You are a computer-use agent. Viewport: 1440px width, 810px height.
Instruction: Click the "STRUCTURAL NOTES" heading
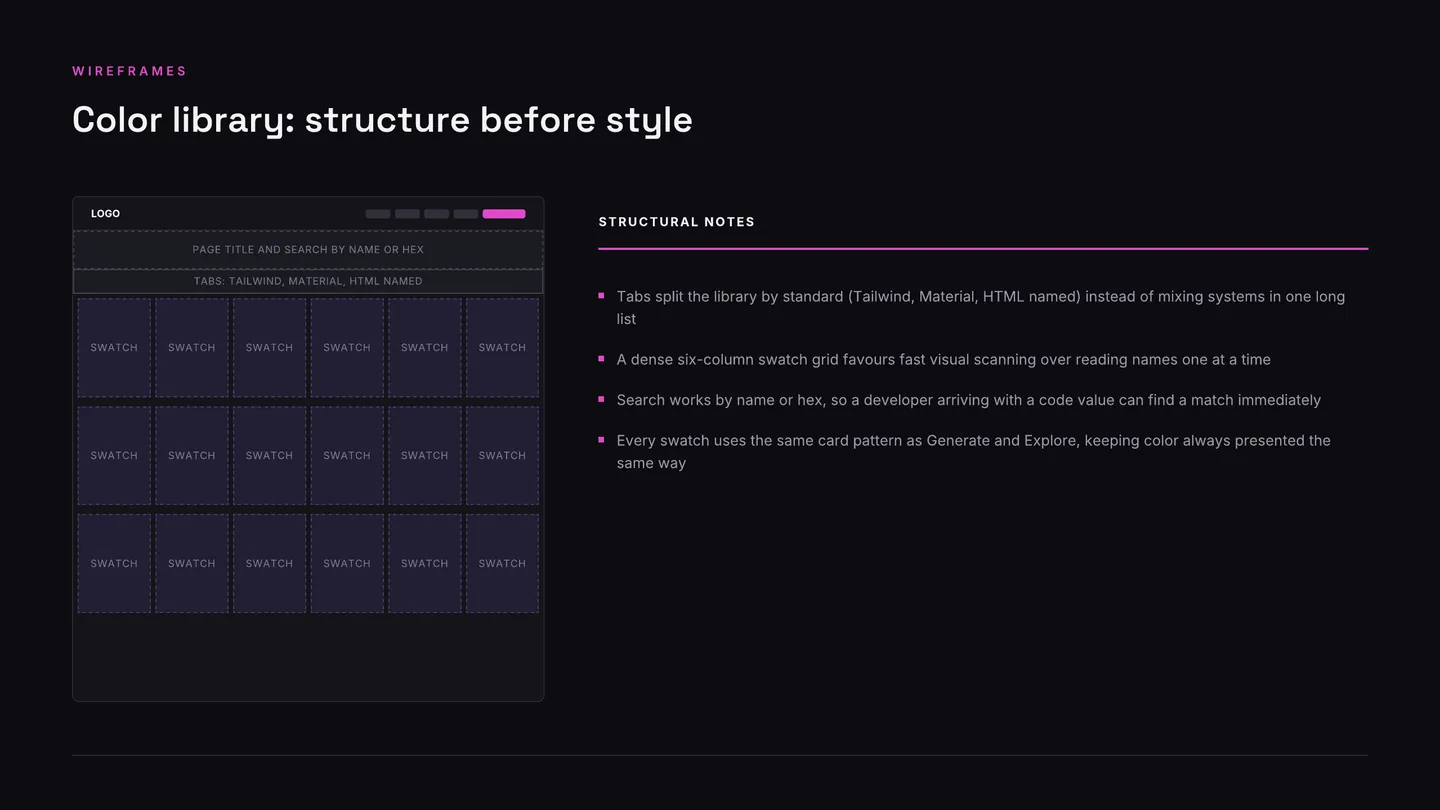pyautogui.click(x=677, y=222)
